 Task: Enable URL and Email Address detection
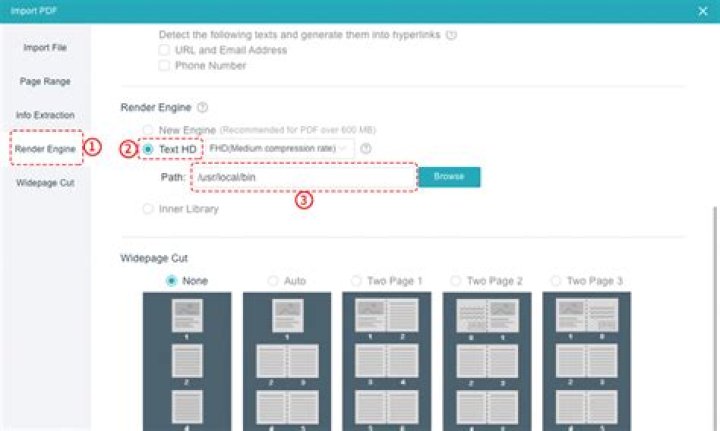[164, 50]
